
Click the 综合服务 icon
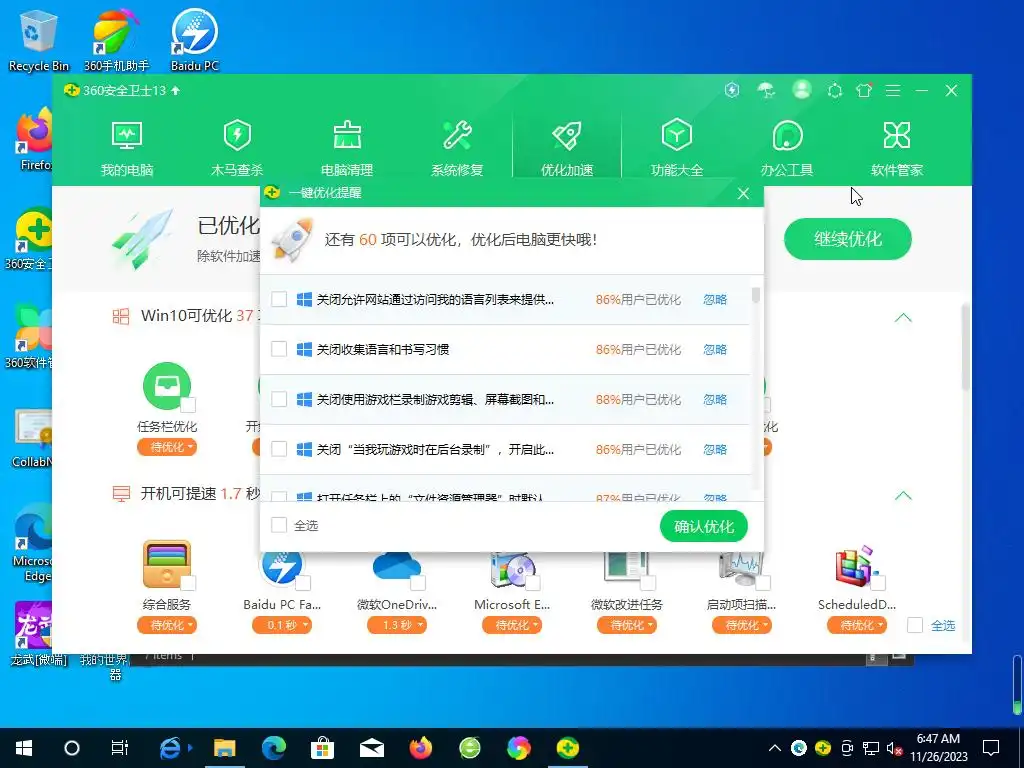point(167,564)
